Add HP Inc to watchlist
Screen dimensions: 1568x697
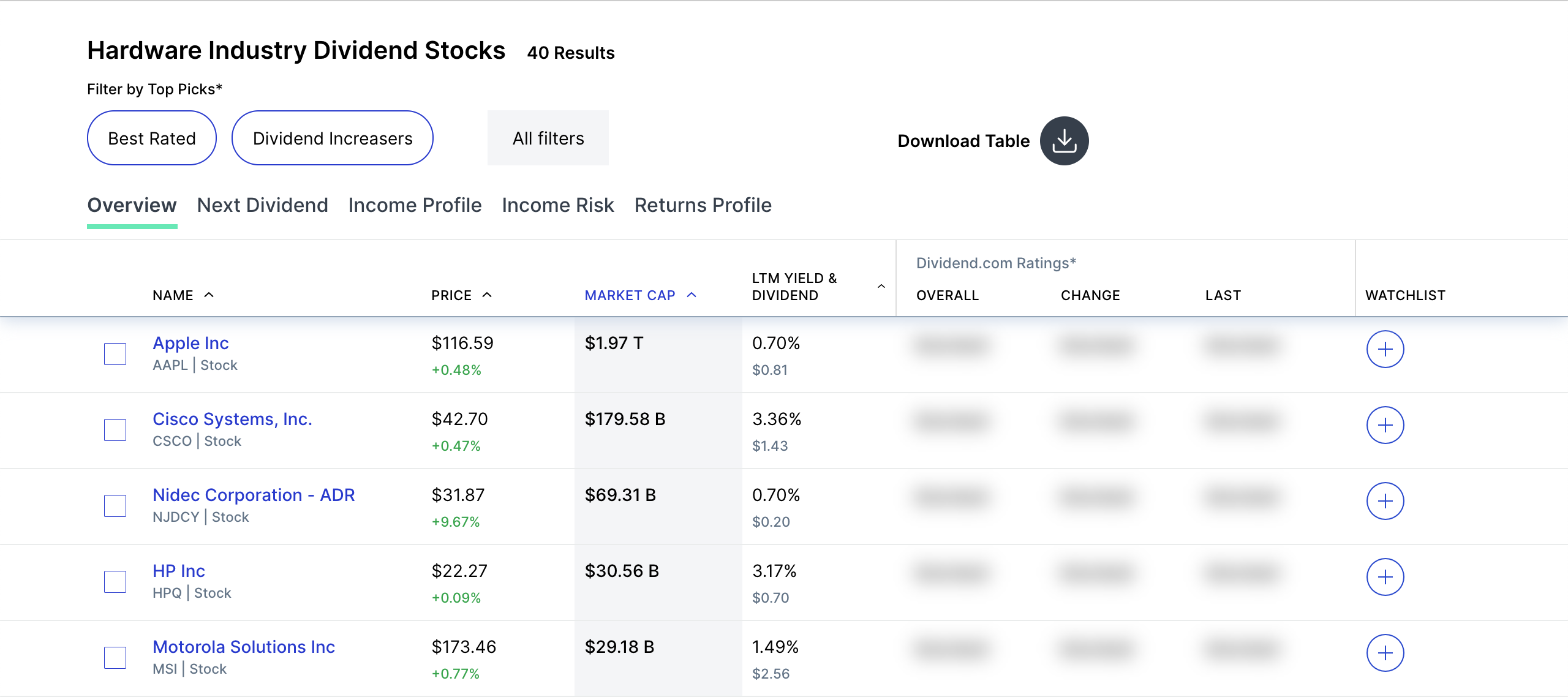tap(1385, 577)
